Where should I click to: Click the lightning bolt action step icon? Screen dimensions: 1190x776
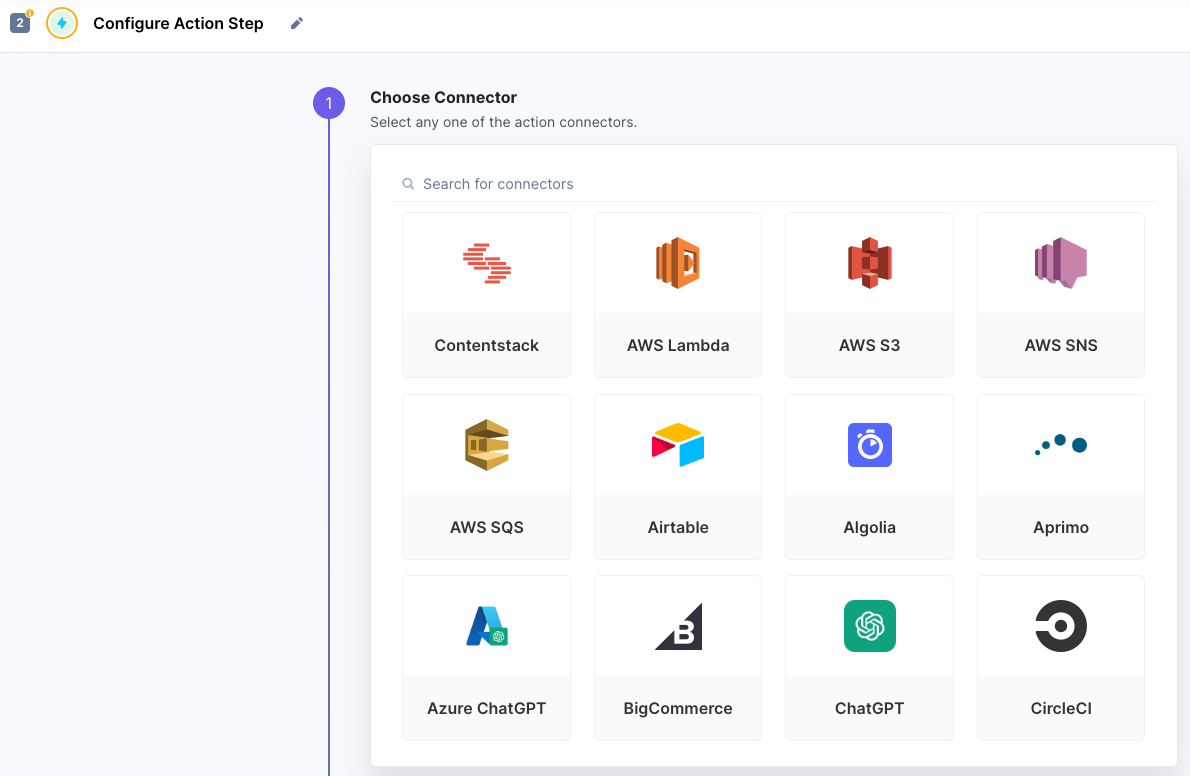pyautogui.click(x=62, y=23)
